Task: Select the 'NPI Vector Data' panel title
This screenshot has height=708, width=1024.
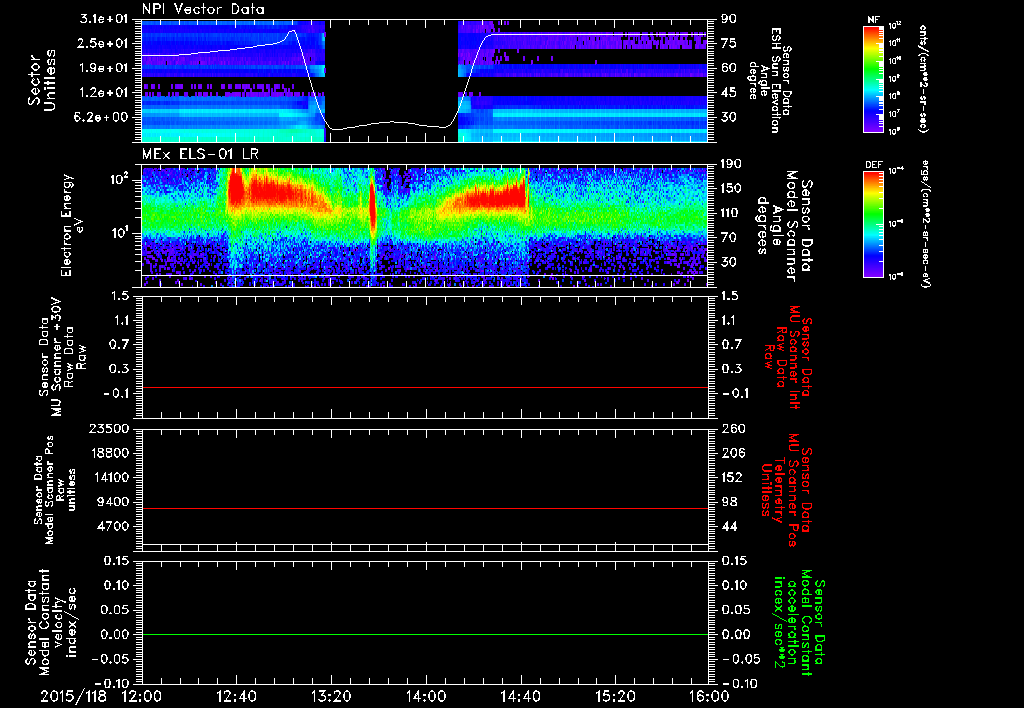Action: [204, 9]
